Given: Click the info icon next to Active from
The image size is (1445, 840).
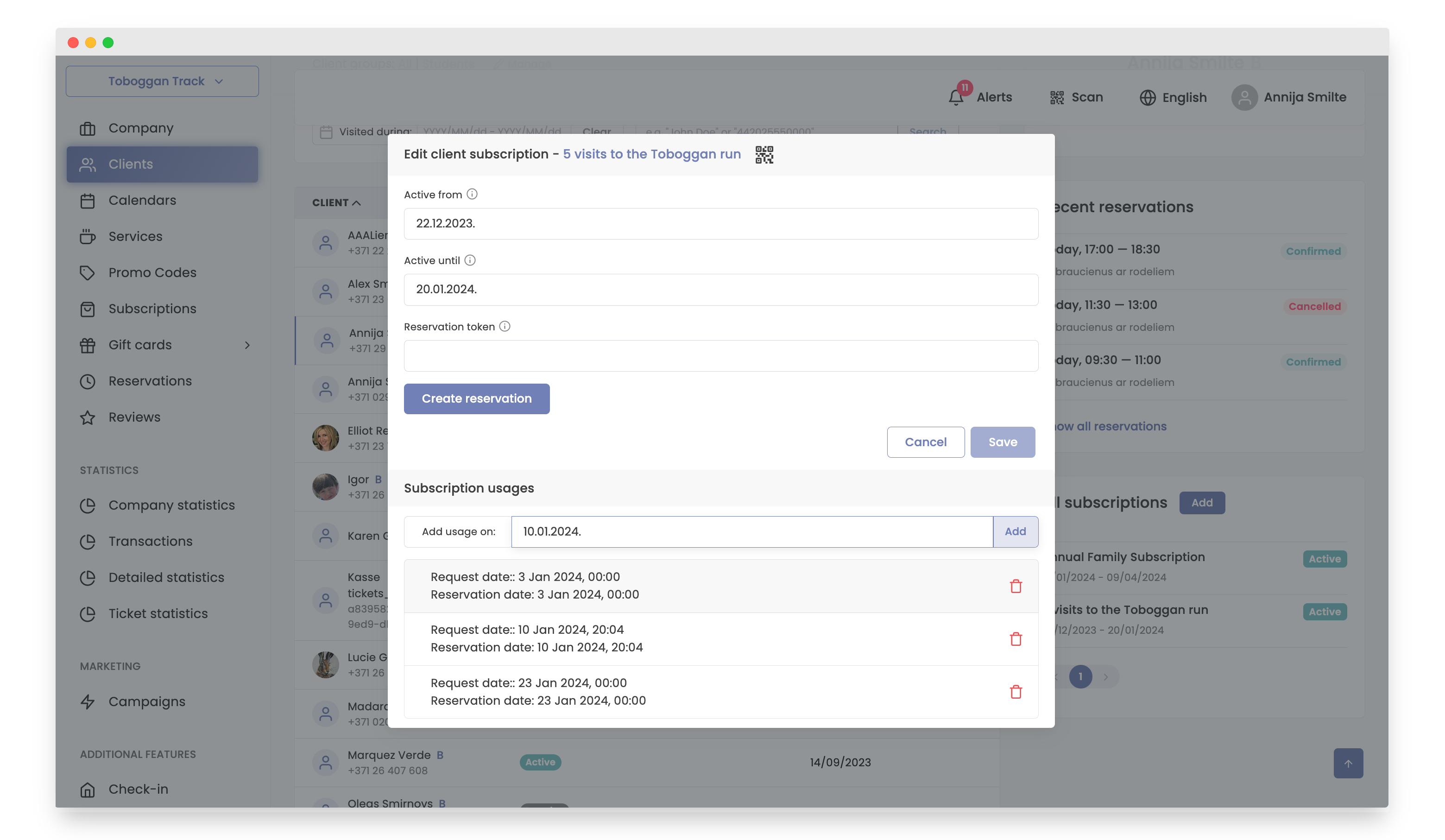Looking at the screenshot, I should [472, 195].
